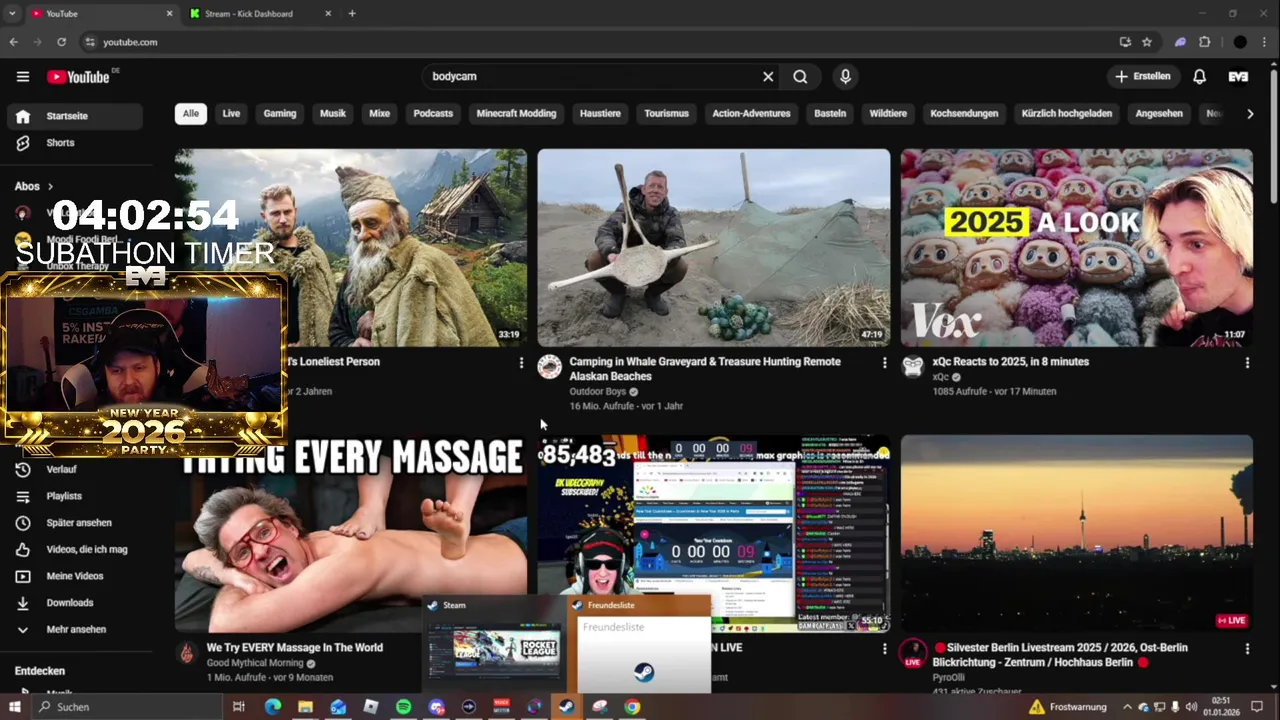The height and width of the screenshot is (720, 1280).
Task: Open the YouTube hamburger guide menu
Action: click(23, 76)
